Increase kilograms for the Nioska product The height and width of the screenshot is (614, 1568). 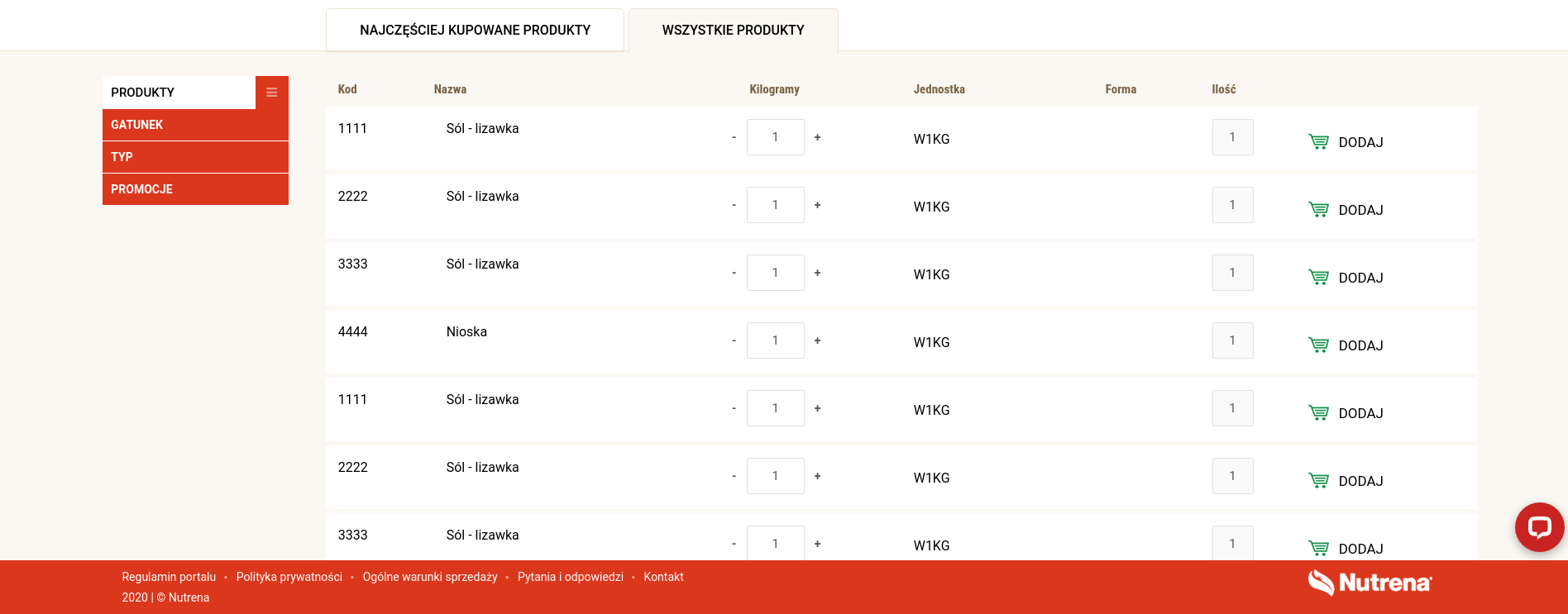817,340
